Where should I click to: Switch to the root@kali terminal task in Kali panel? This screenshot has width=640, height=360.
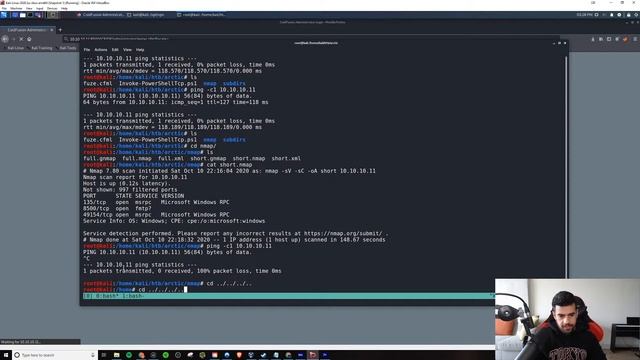coord(201,15)
